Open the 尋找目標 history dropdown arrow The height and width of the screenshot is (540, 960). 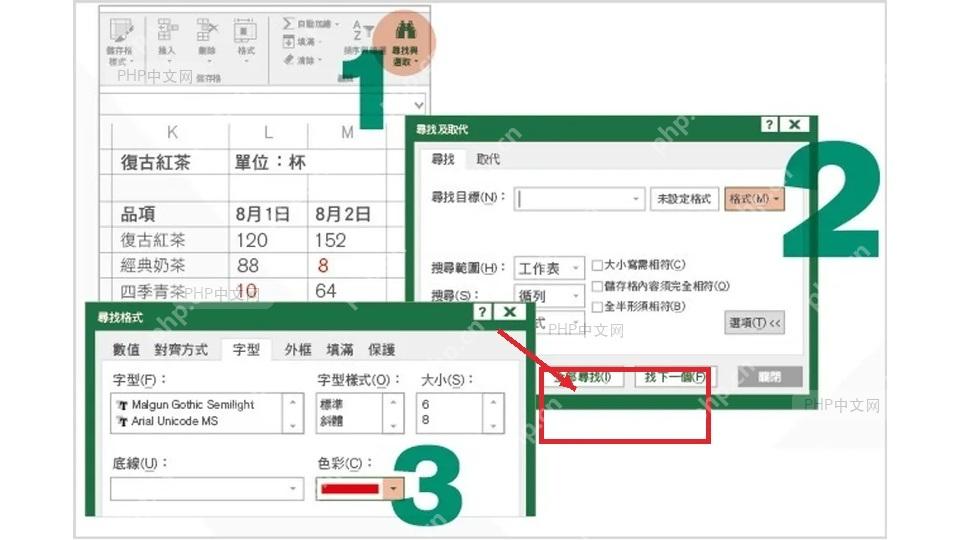636,199
